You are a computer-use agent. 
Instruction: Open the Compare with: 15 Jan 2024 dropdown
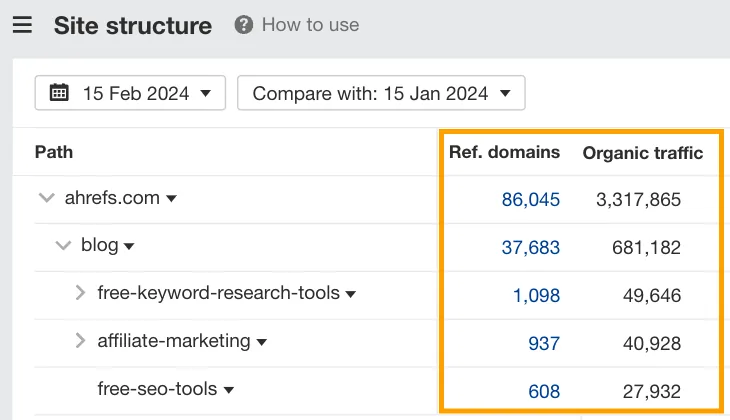point(381,93)
